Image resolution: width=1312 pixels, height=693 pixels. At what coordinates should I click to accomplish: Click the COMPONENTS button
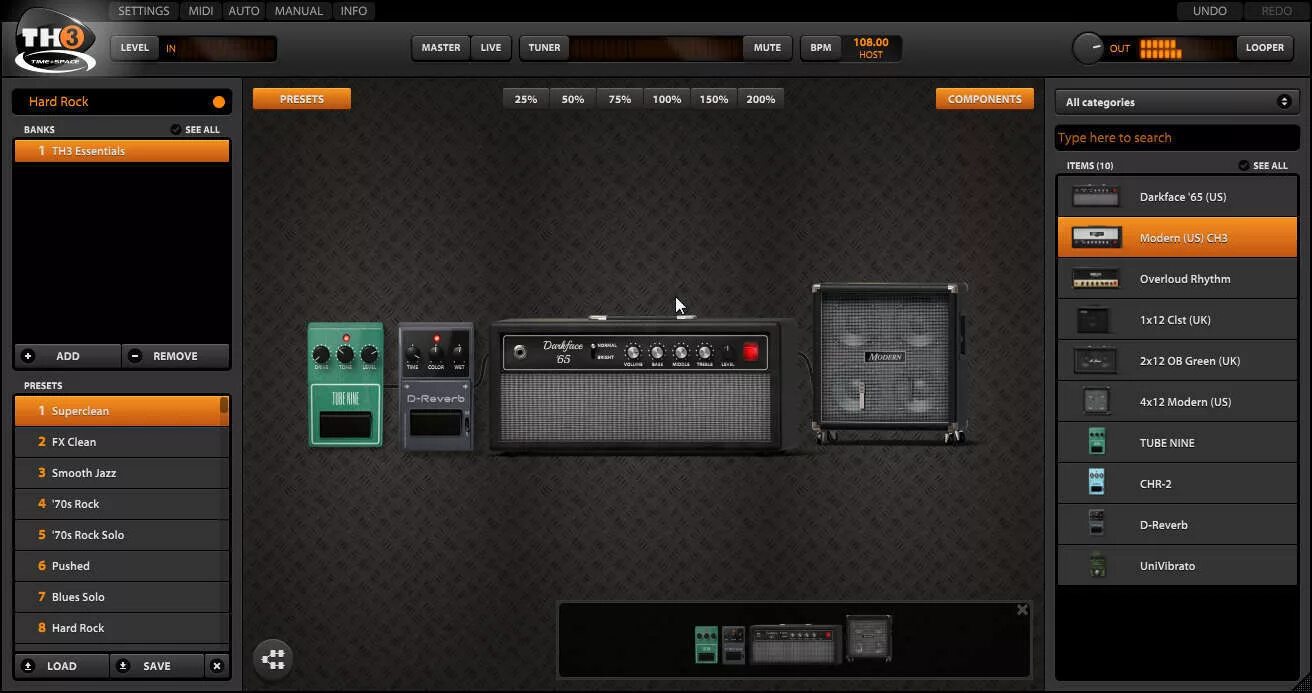tap(984, 98)
